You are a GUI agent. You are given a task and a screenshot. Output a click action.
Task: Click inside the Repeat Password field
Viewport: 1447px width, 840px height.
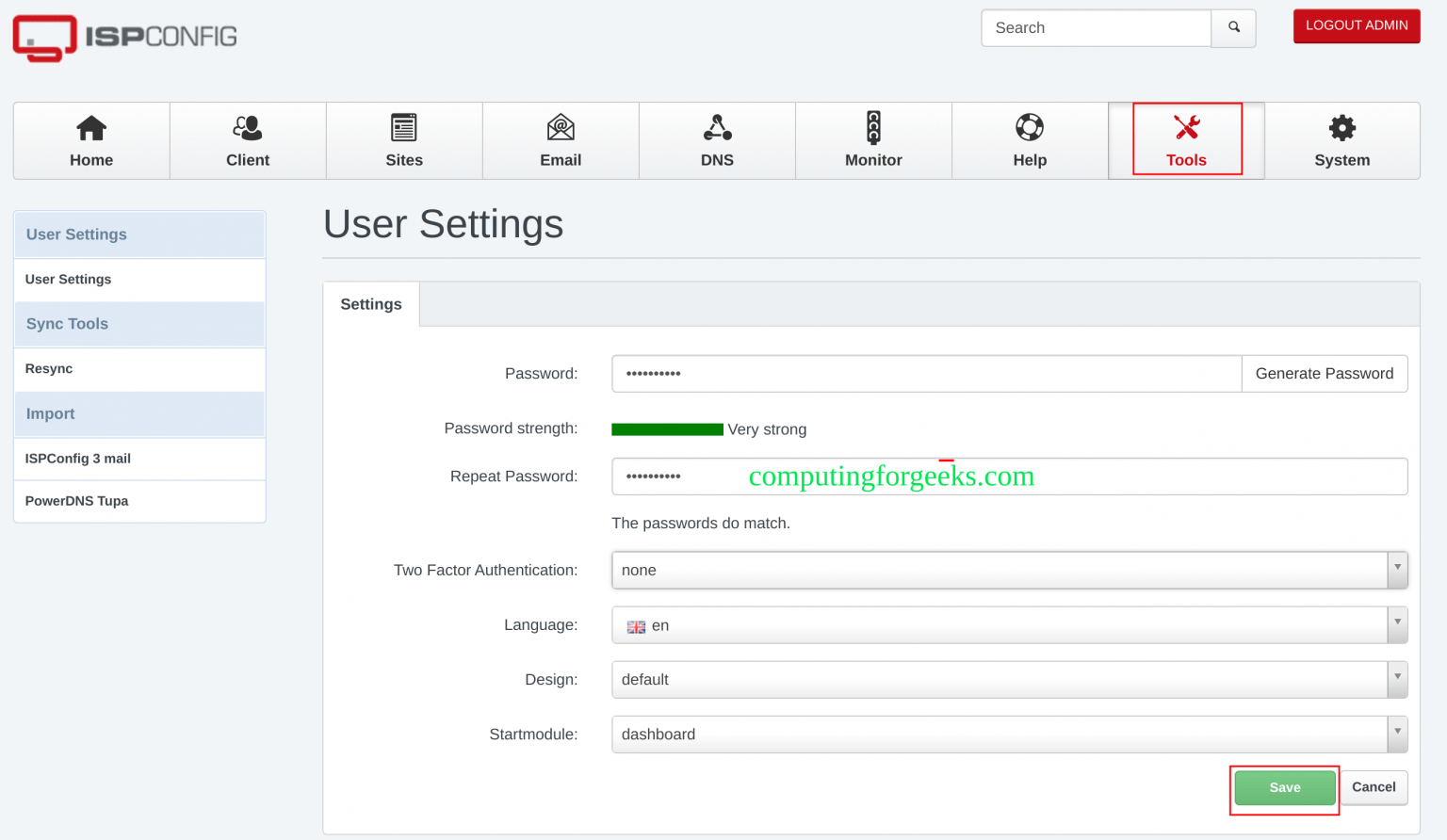[942, 477]
